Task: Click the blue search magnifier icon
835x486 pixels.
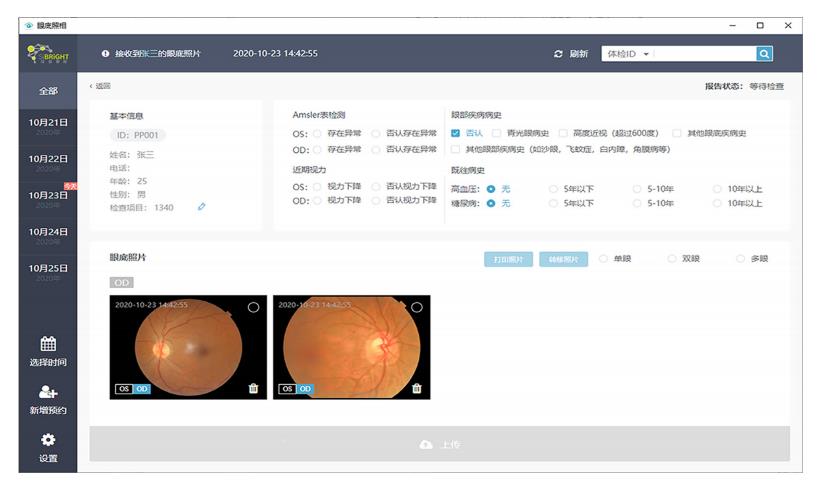Action: [x=764, y=53]
